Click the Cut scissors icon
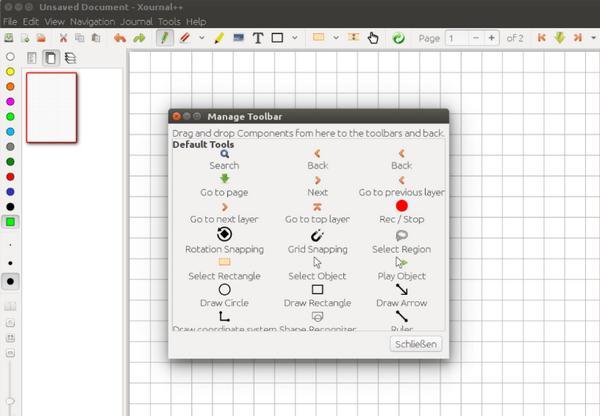Screen dimensions: 600x416 click(64, 38)
